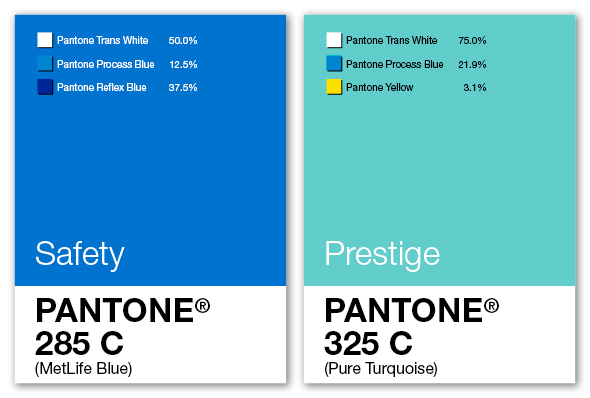Click the PANTONE logo above 325 C

tap(412, 310)
